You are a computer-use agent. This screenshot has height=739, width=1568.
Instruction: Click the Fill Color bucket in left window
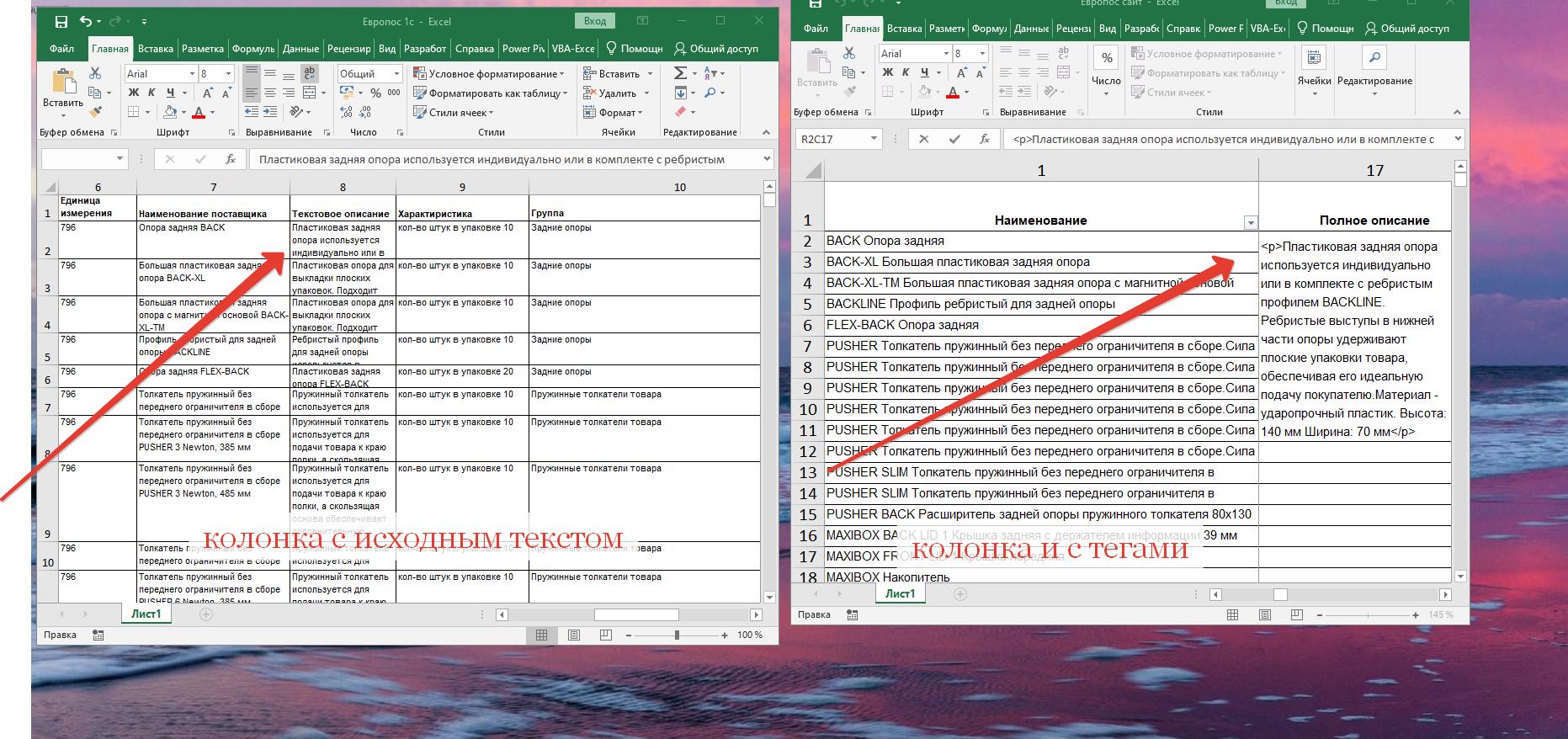(170, 112)
